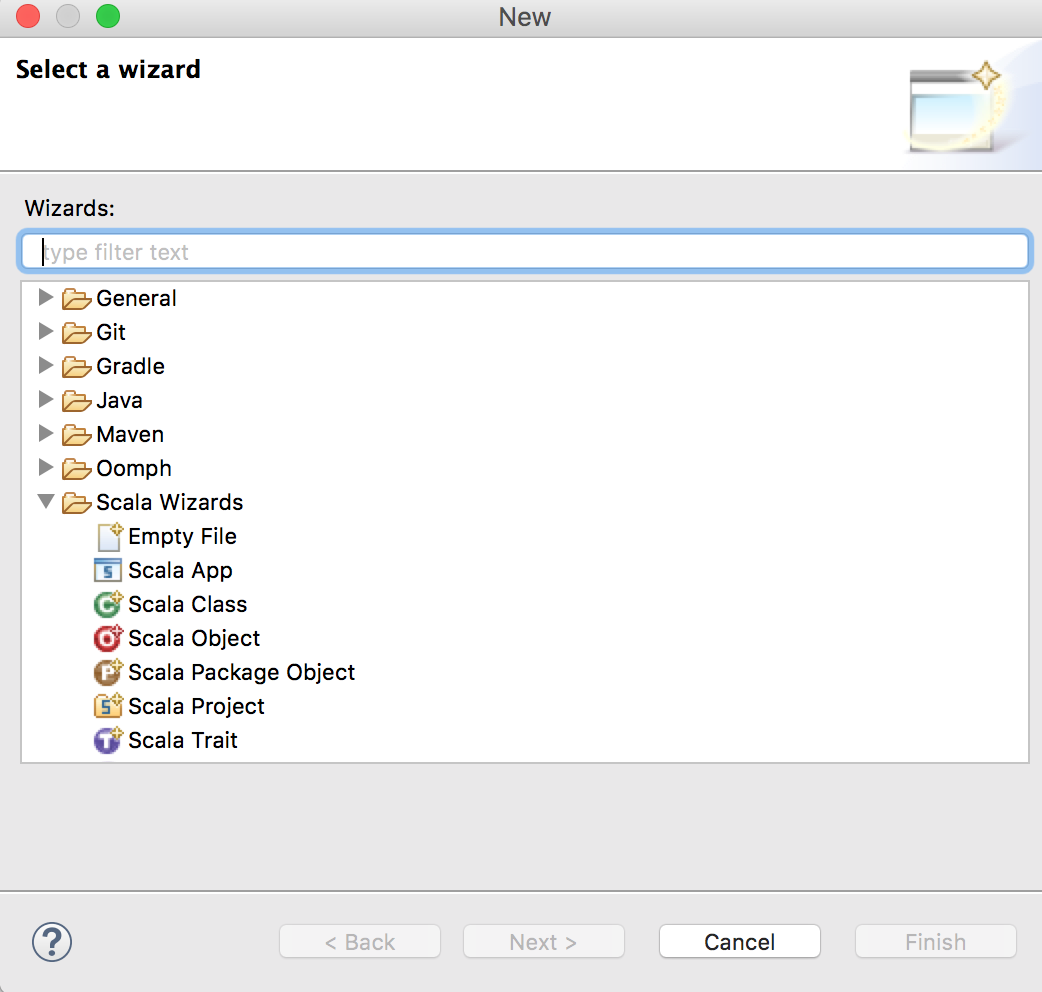Image resolution: width=1042 pixels, height=992 pixels.
Task: Click the purple Scala Trait icon
Action: (108, 740)
